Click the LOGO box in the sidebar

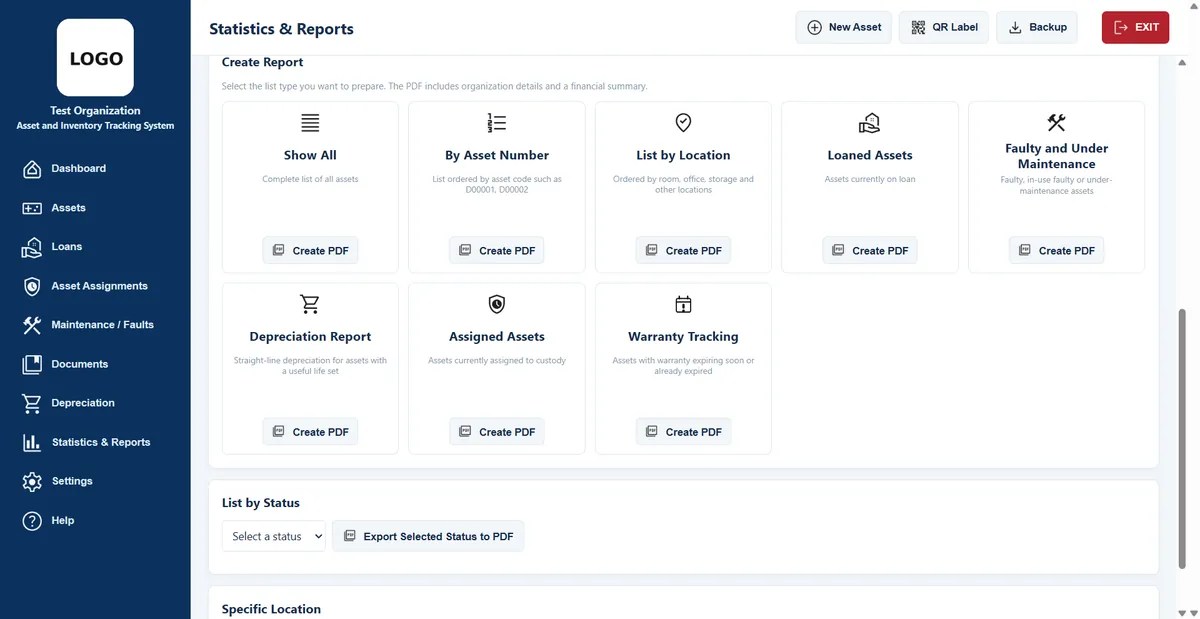click(95, 58)
